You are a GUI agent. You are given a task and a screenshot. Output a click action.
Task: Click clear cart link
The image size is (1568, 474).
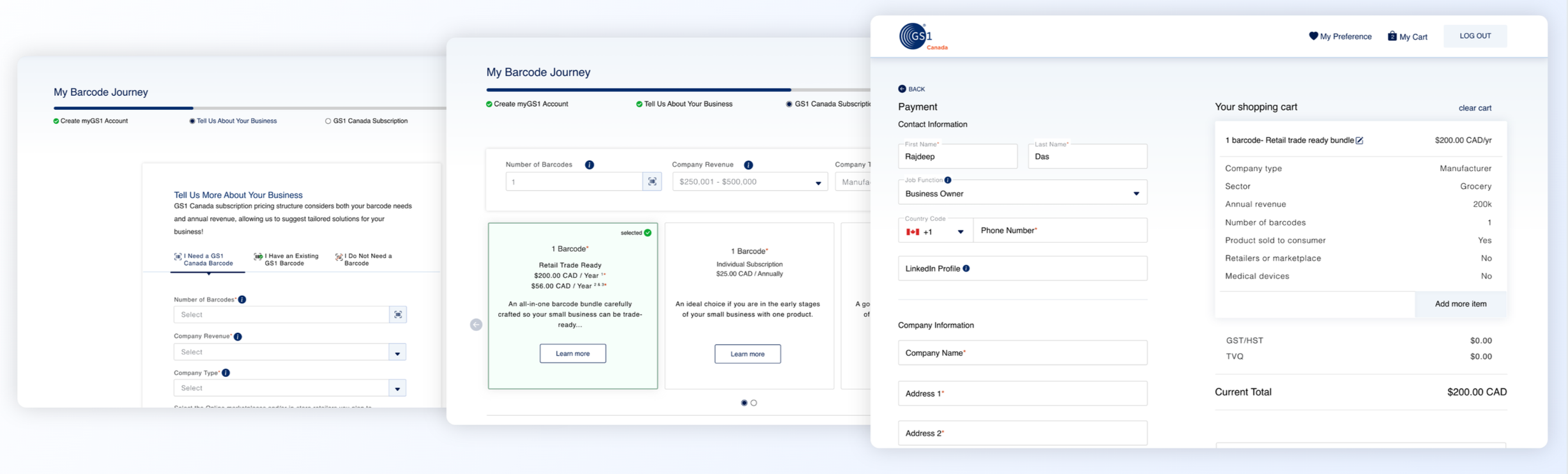click(1475, 108)
